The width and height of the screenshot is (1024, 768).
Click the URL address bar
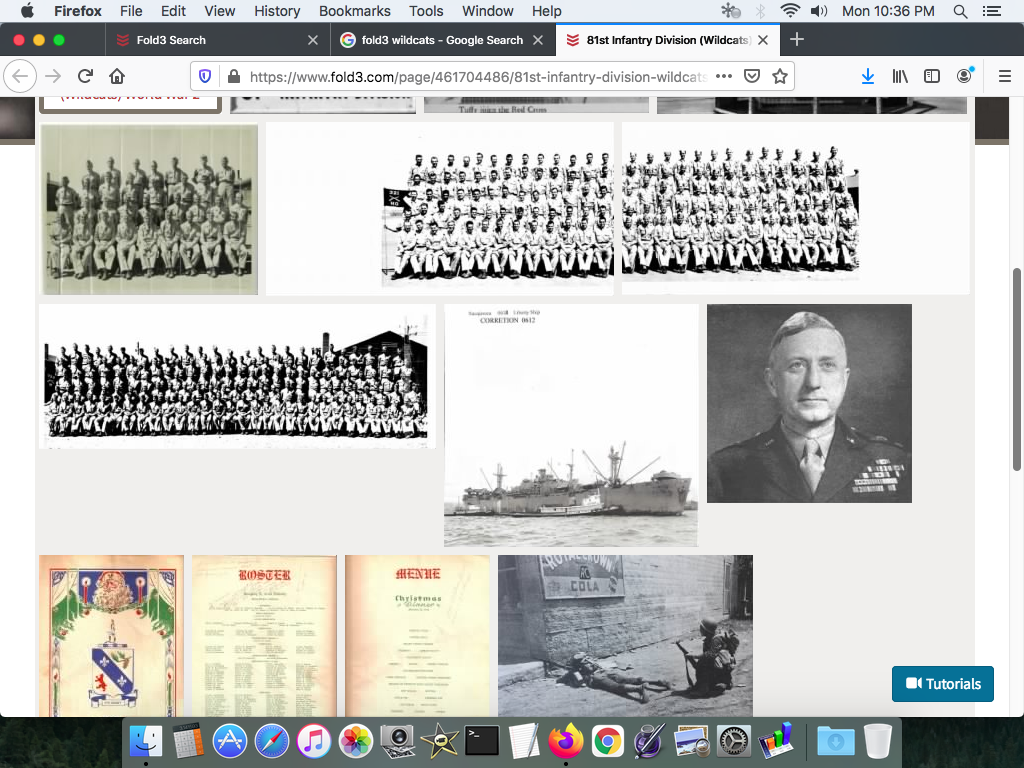tap(470, 76)
